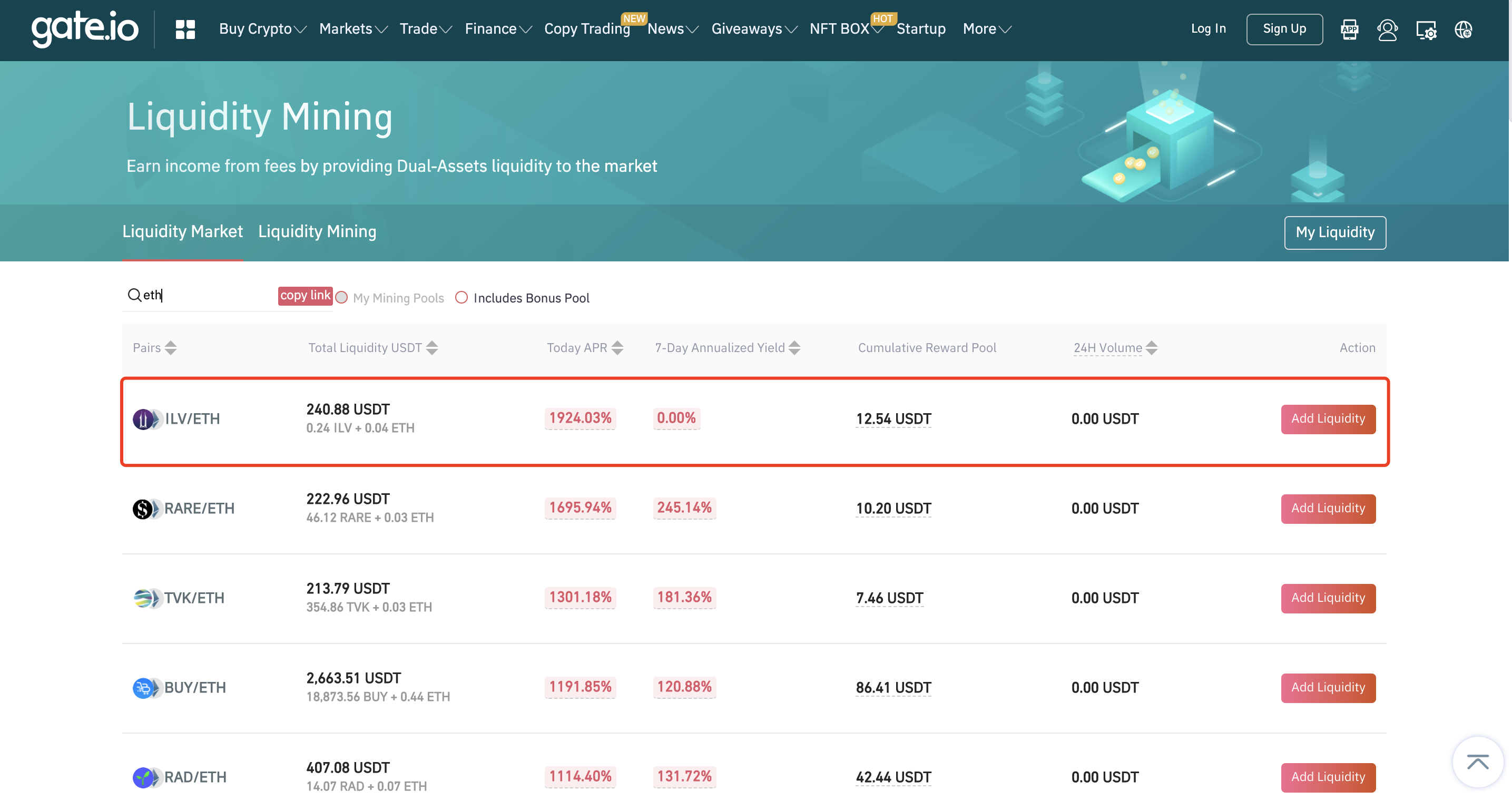Sort by Today APR arrows
The height and width of the screenshot is (800, 1512).
(617, 348)
